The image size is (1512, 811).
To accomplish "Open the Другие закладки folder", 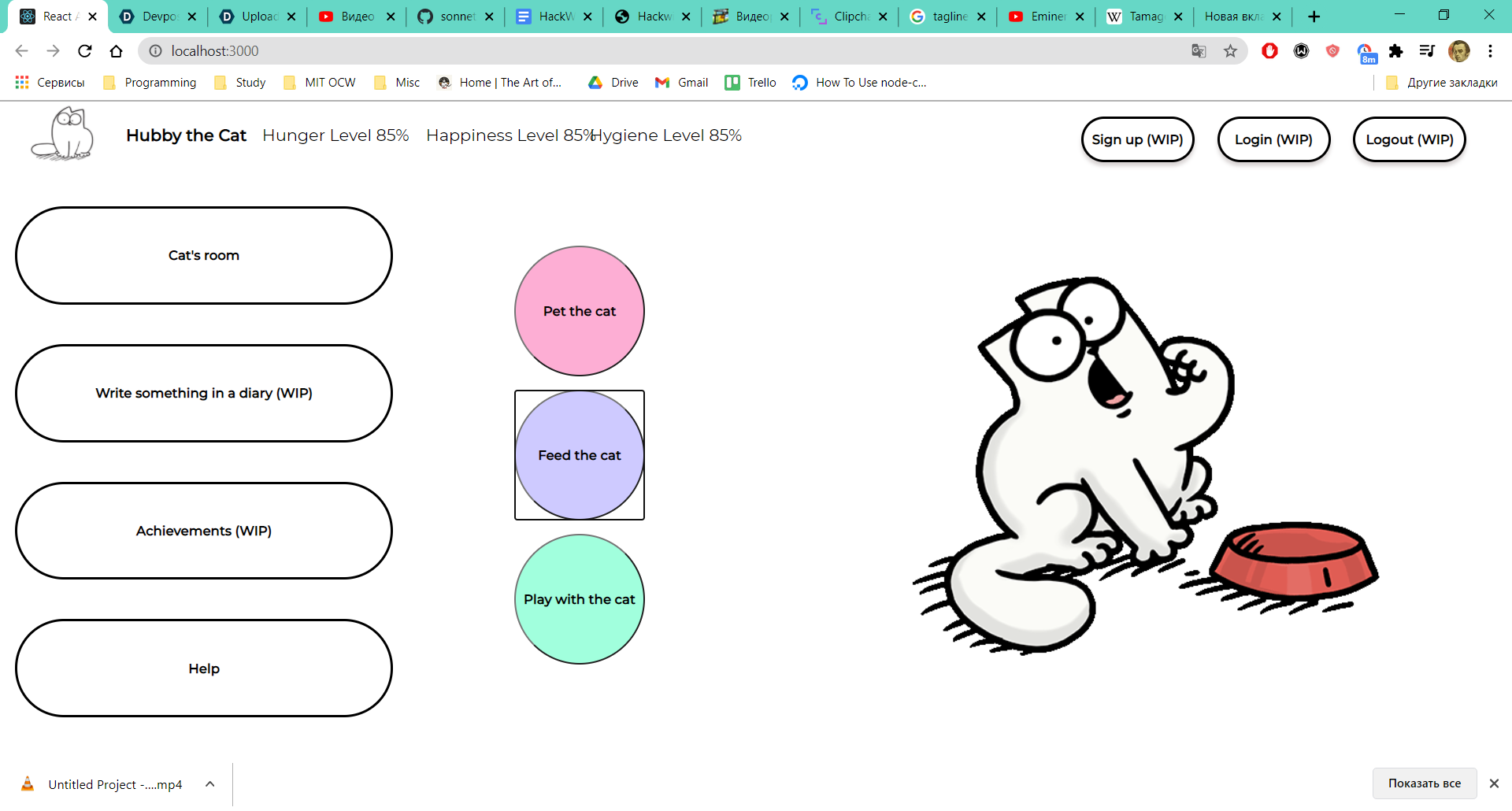I will tap(1441, 83).
